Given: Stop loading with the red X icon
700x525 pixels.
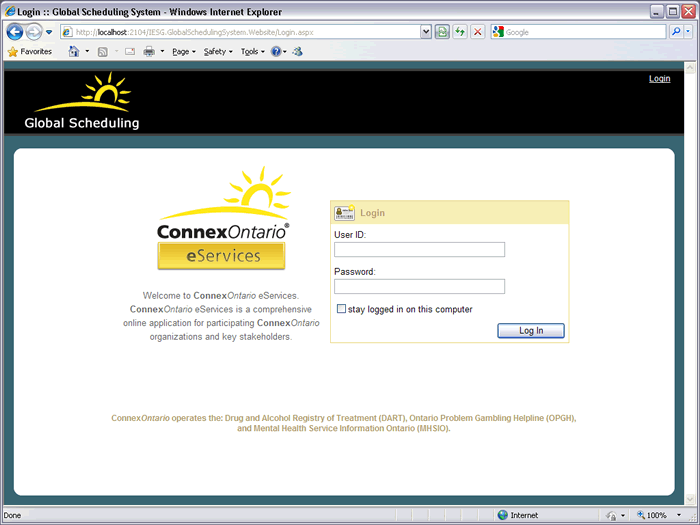Looking at the screenshot, I should click(x=478, y=32).
